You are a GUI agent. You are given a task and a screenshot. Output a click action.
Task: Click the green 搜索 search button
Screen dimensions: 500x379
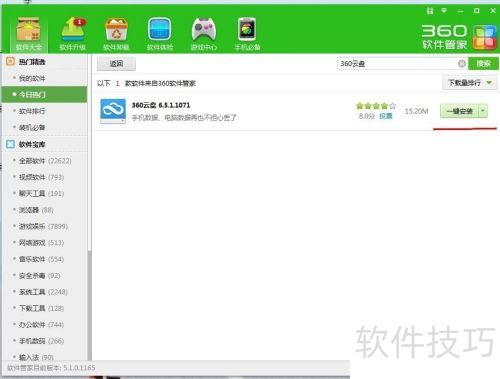tap(483, 63)
